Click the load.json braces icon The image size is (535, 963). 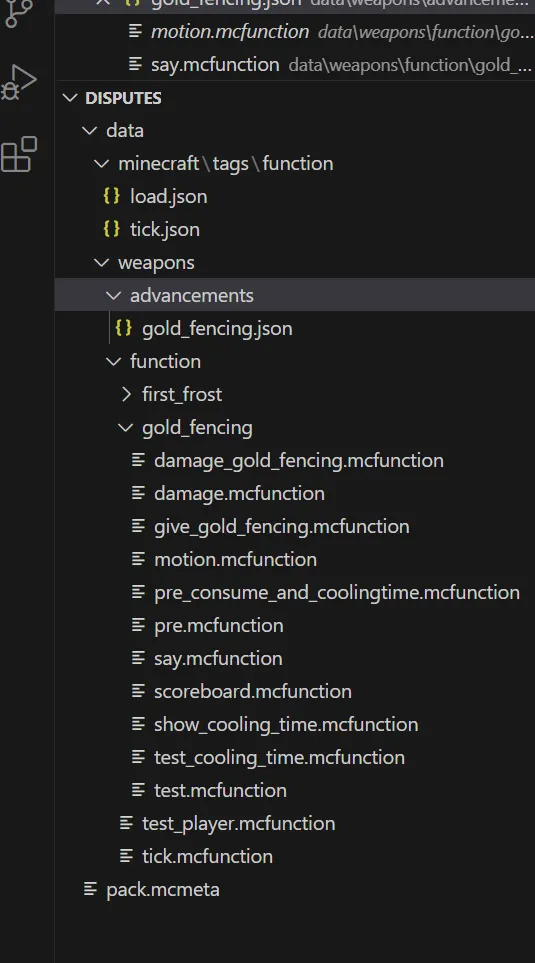pos(112,196)
